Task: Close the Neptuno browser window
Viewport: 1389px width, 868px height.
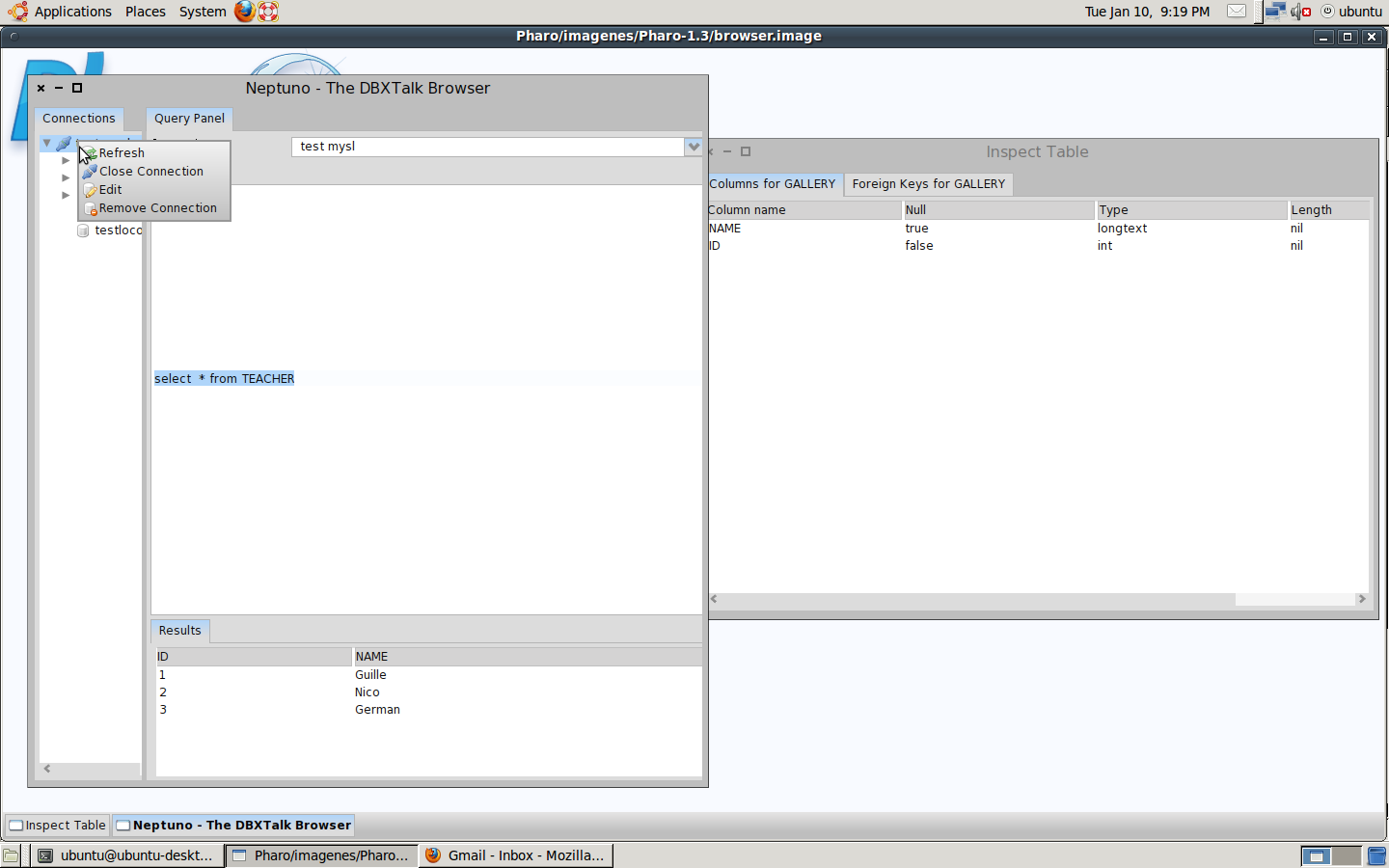Action: click(x=41, y=88)
